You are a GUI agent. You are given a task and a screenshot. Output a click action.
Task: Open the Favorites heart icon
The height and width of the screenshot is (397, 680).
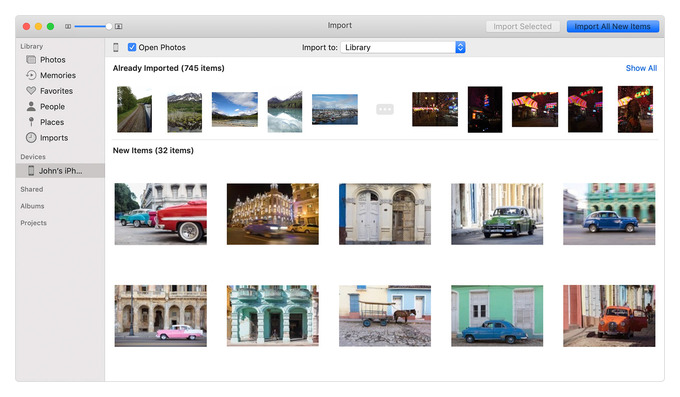[x=31, y=91]
